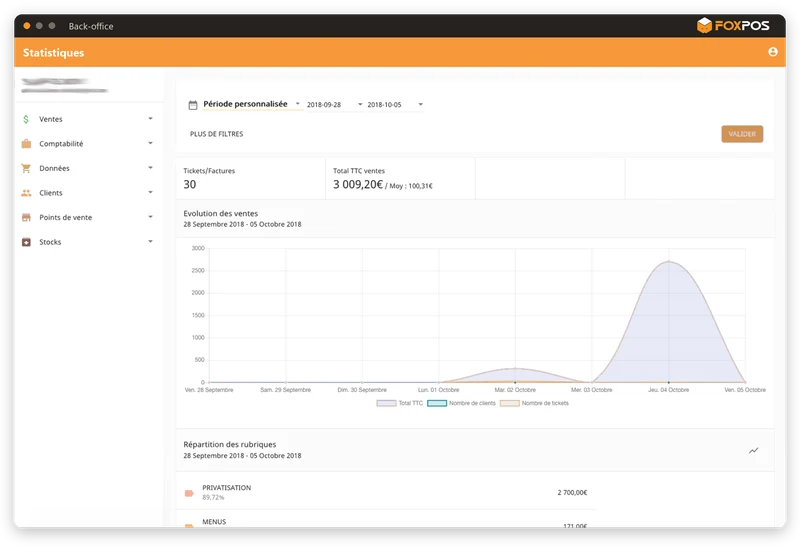Click the 89,72% percentage under PRIVATISATION

tap(213, 497)
